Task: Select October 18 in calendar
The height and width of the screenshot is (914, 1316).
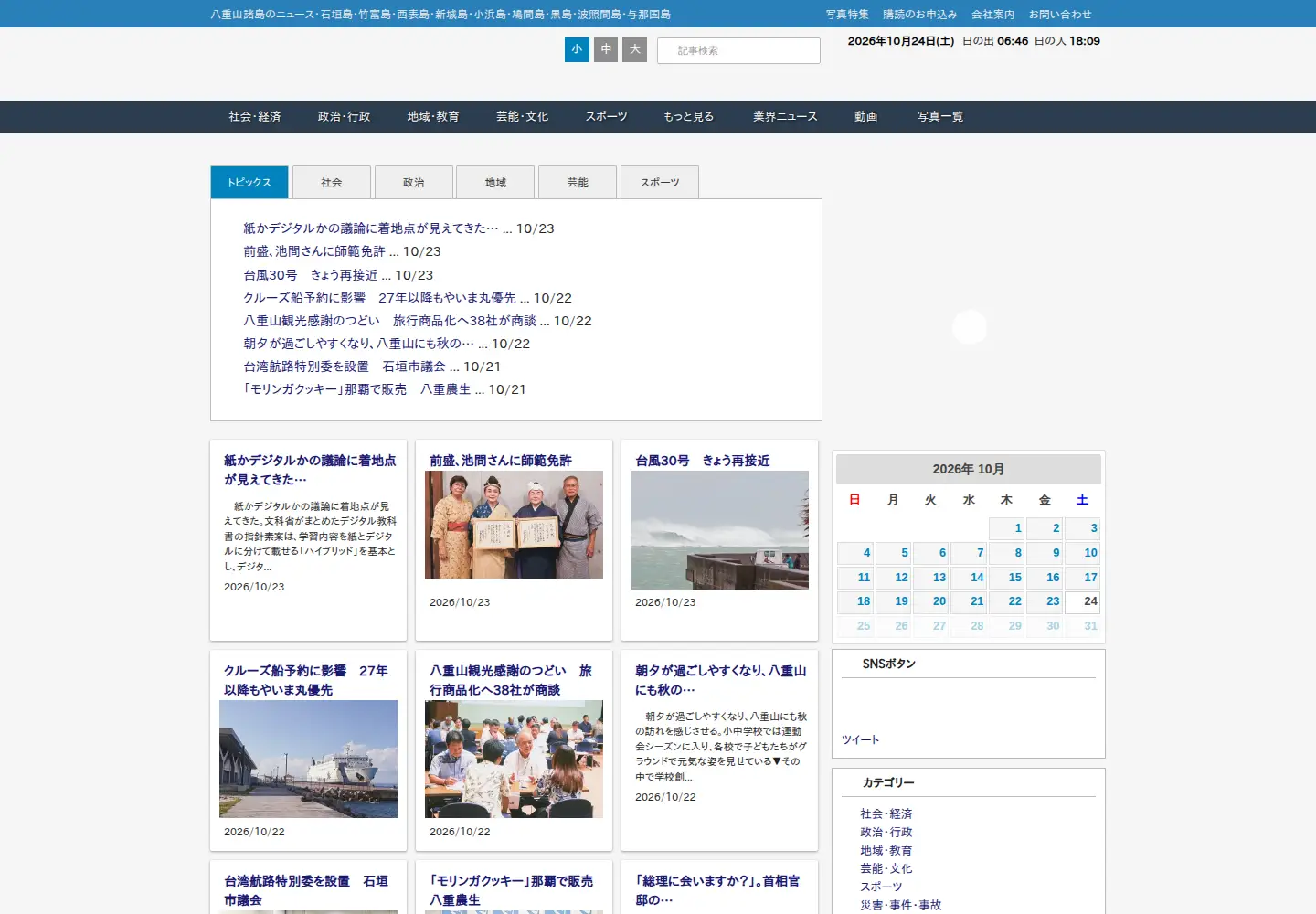Action: click(855, 601)
